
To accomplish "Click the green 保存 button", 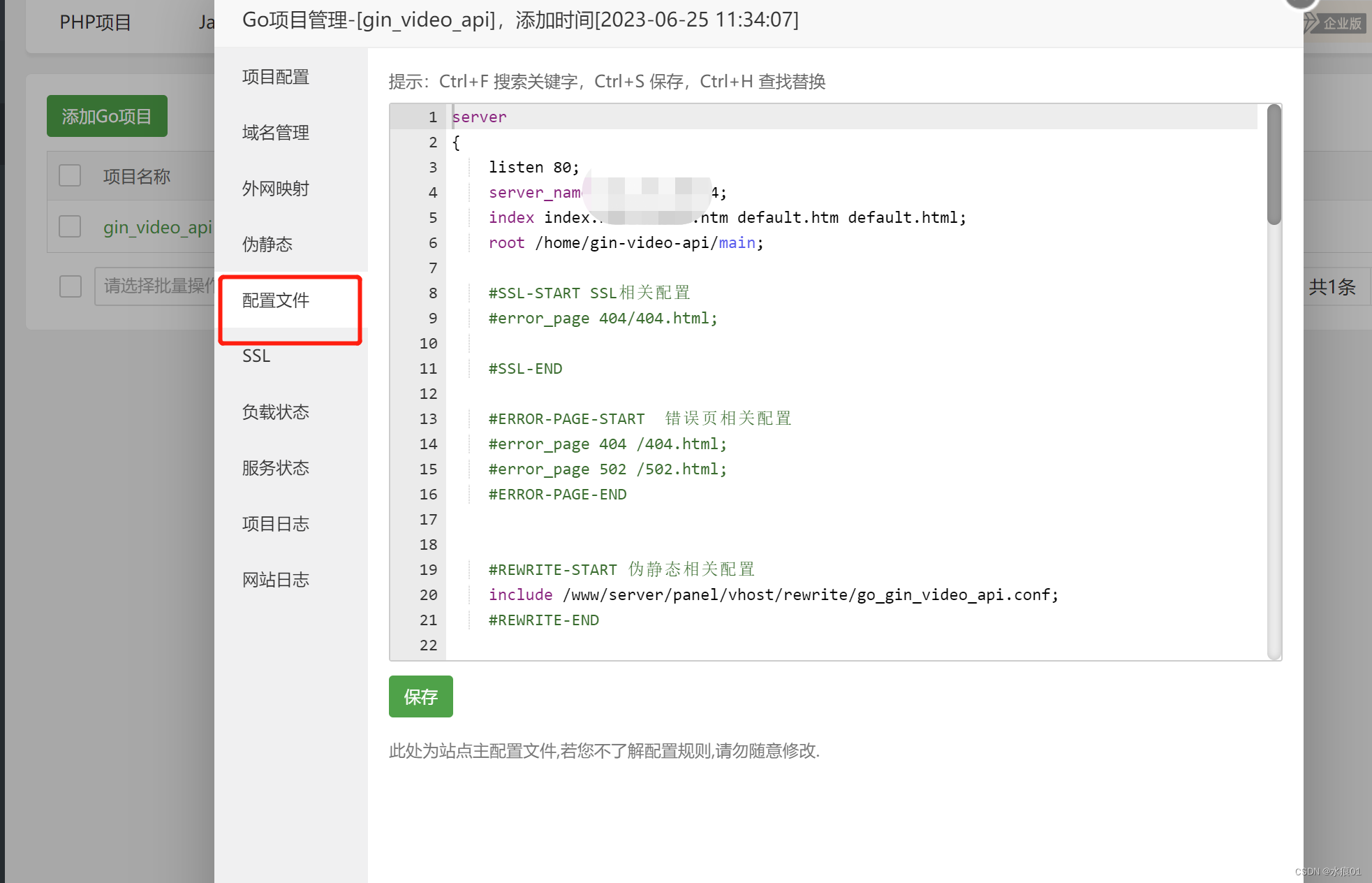I will (420, 696).
